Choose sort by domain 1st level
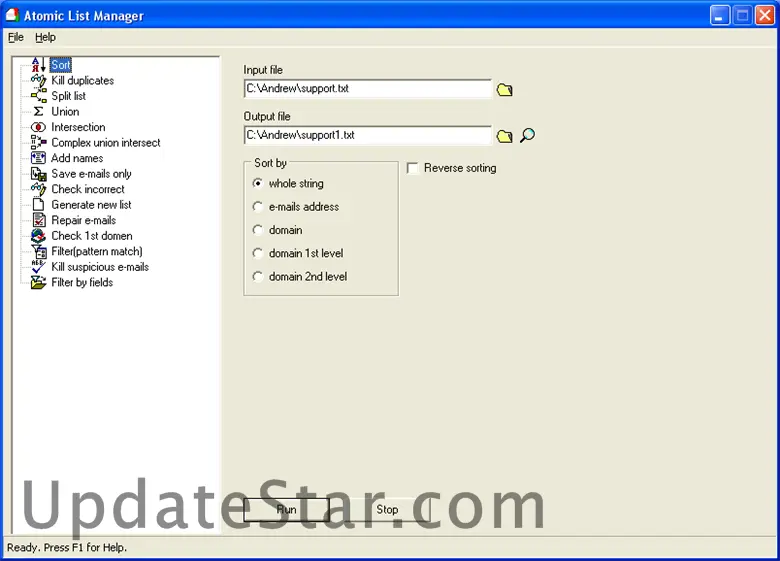This screenshot has height=561, width=780. click(x=258, y=253)
